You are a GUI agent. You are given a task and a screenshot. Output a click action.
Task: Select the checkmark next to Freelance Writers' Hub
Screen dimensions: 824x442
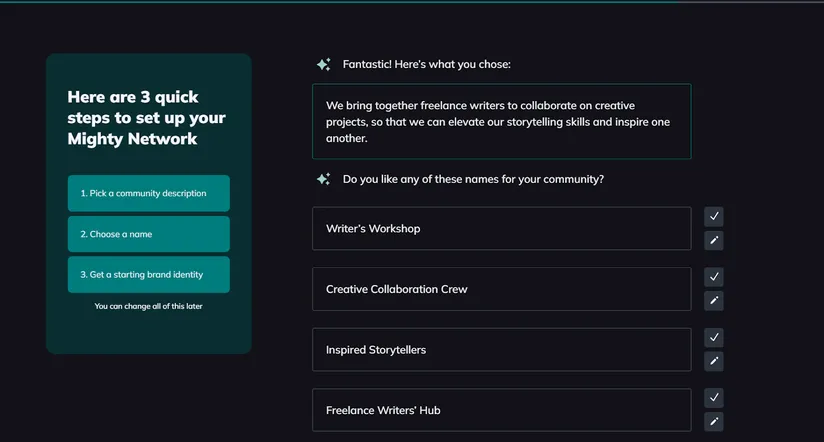(713, 398)
